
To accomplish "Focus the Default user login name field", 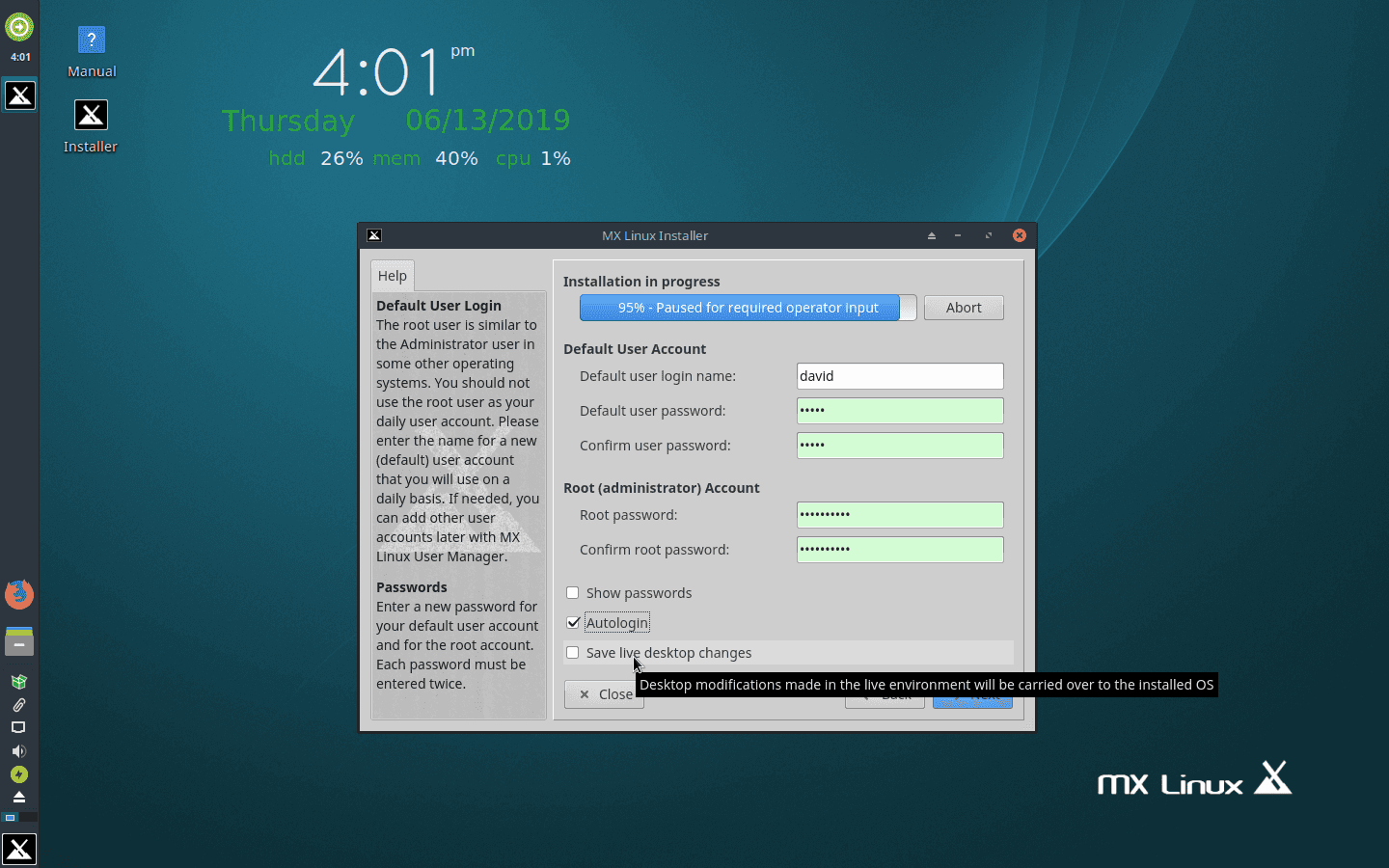I will click(x=900, y=376).
